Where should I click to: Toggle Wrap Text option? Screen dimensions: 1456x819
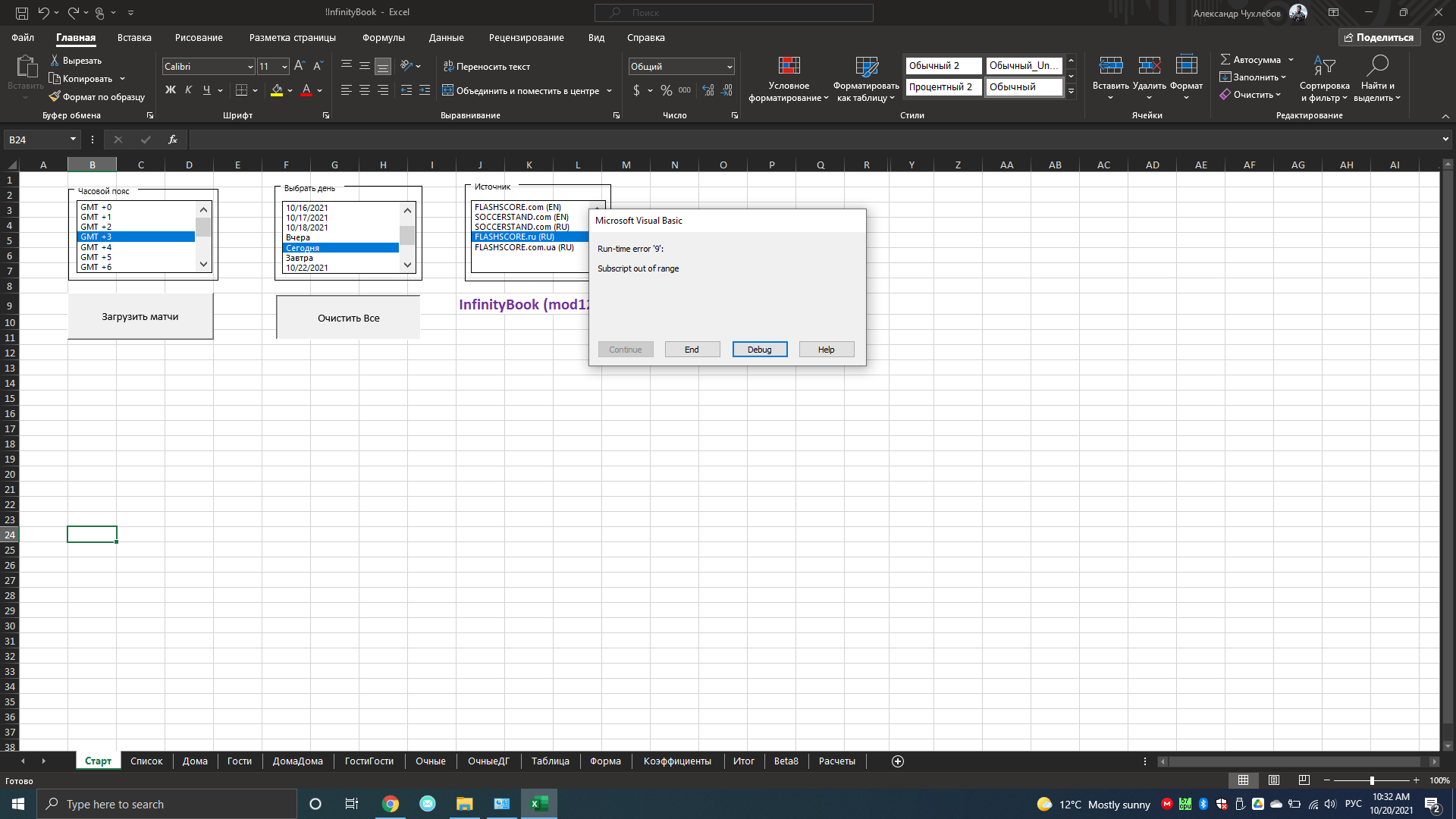(487, 67)
